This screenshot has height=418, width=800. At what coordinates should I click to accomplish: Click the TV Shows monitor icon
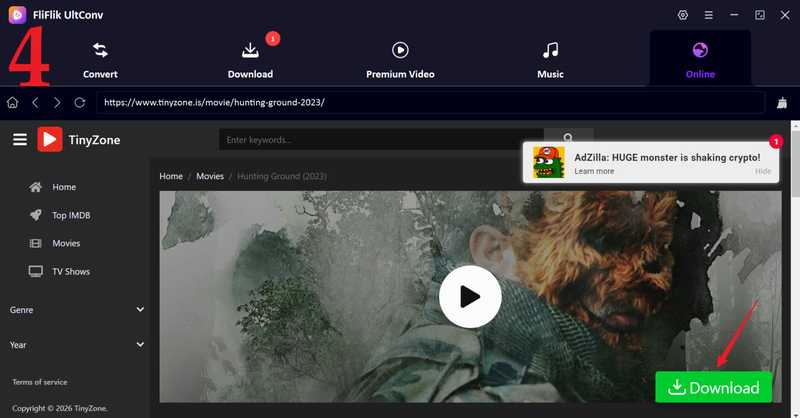point(36,272)
